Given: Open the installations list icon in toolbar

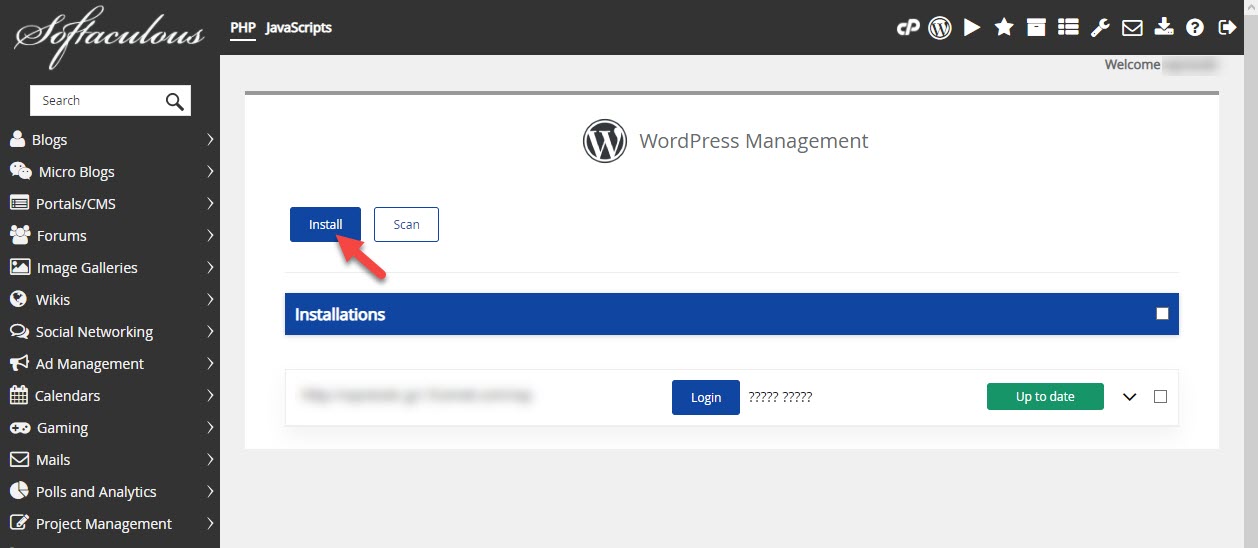Looking at the screenshot, I should coord(1068,28).
